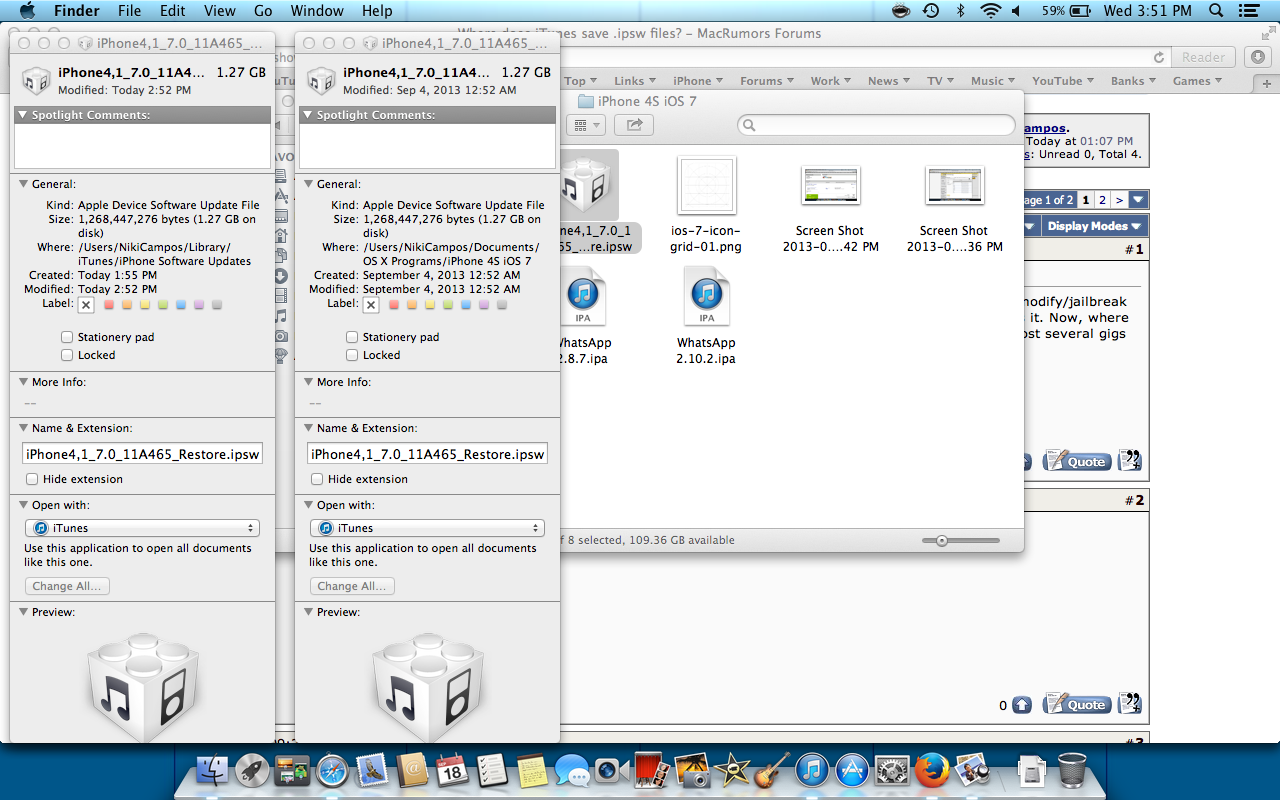Open Contacts from the Dock
The height and width of the screenshot is (800, 1280).
(x=412, y=771)
